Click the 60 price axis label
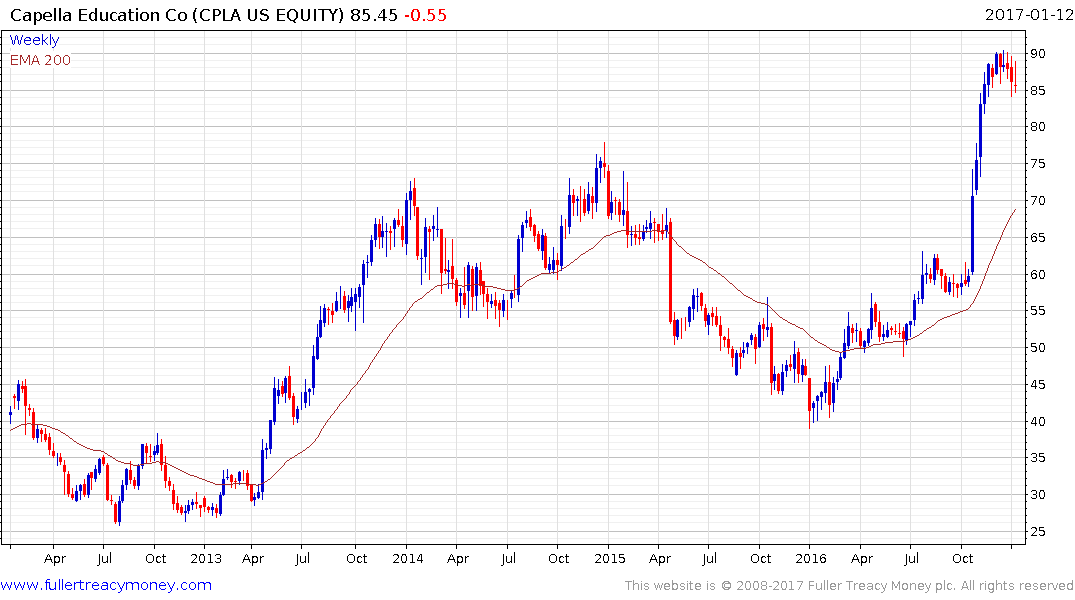 1037,274
